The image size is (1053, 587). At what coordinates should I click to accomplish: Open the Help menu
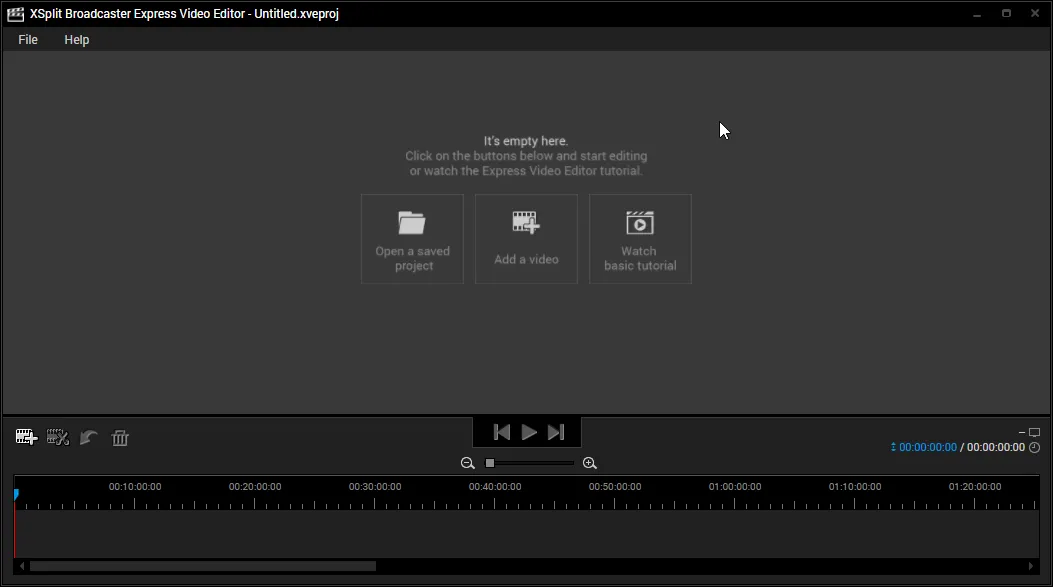(x=77, y=40)
